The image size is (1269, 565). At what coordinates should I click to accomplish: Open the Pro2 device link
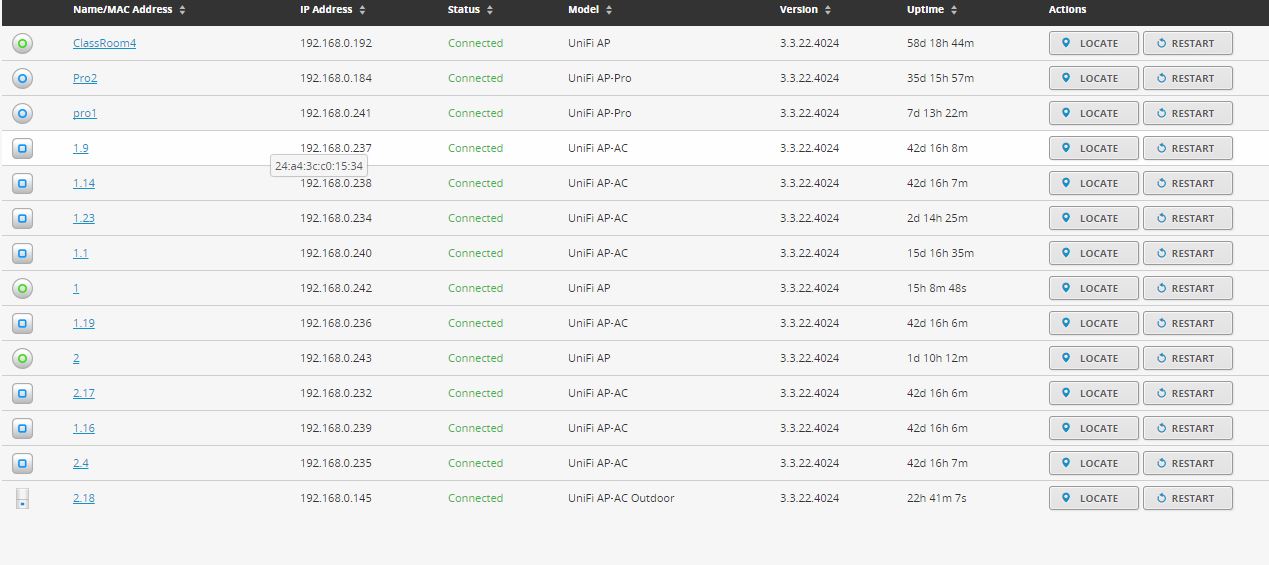[x=85, y=79]
